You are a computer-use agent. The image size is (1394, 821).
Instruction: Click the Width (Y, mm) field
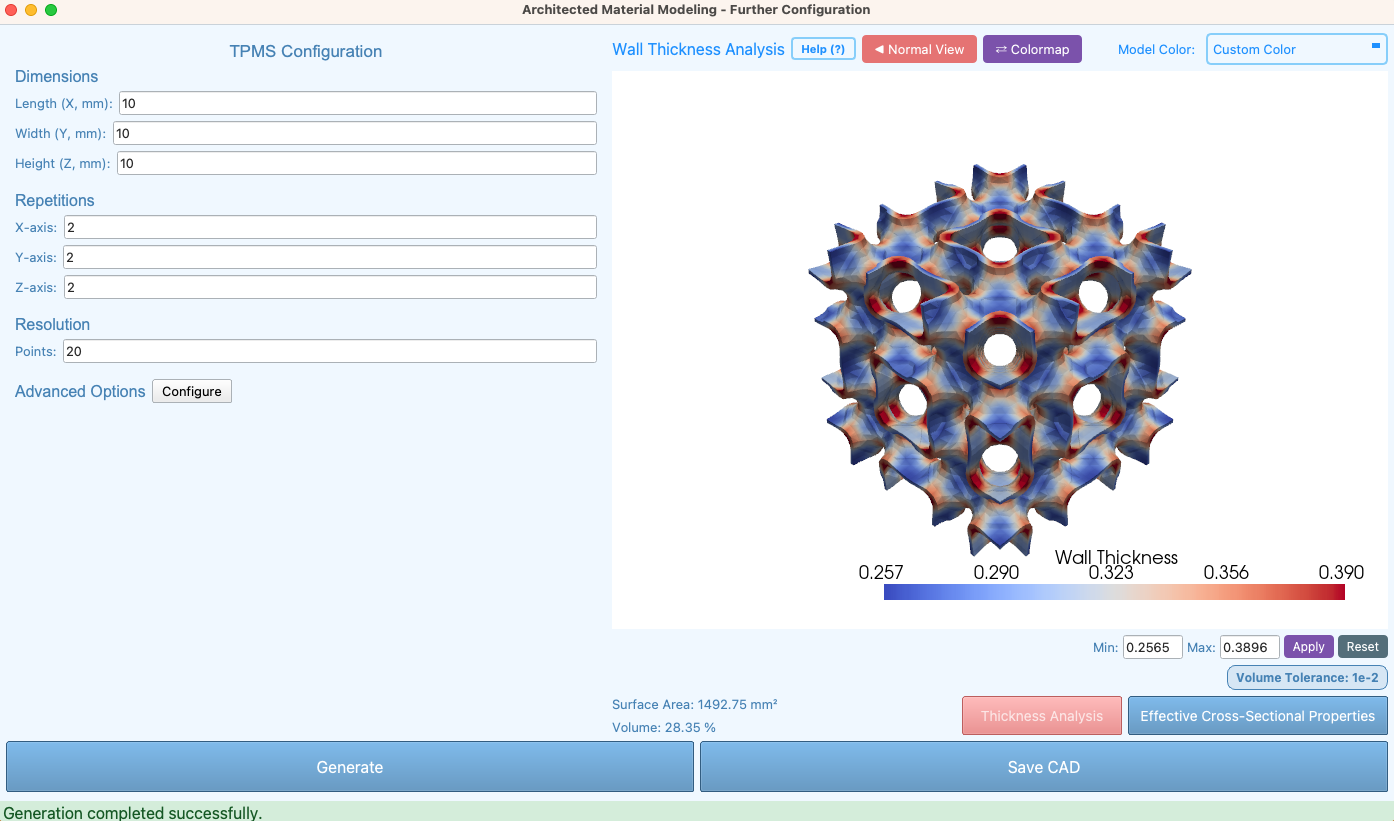[x=355, y=133]
